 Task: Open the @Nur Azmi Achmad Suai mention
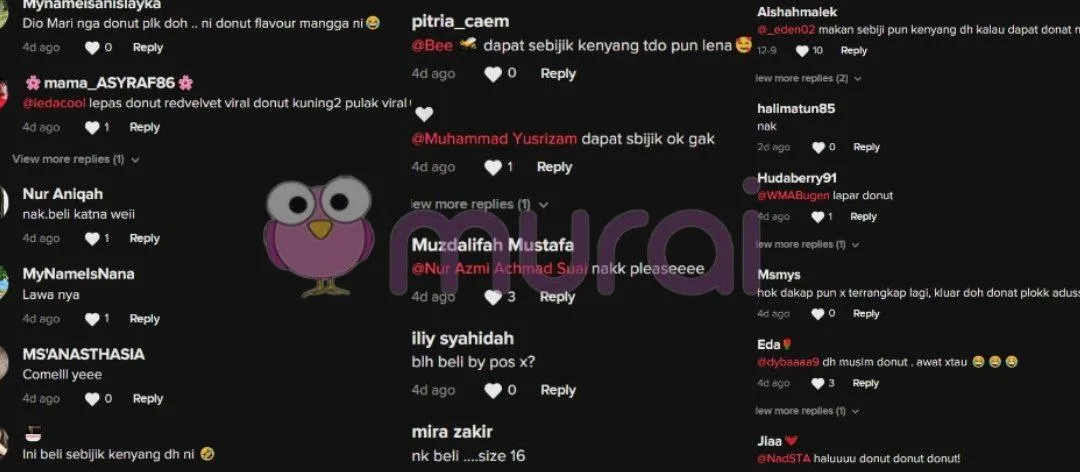(499, 269)
